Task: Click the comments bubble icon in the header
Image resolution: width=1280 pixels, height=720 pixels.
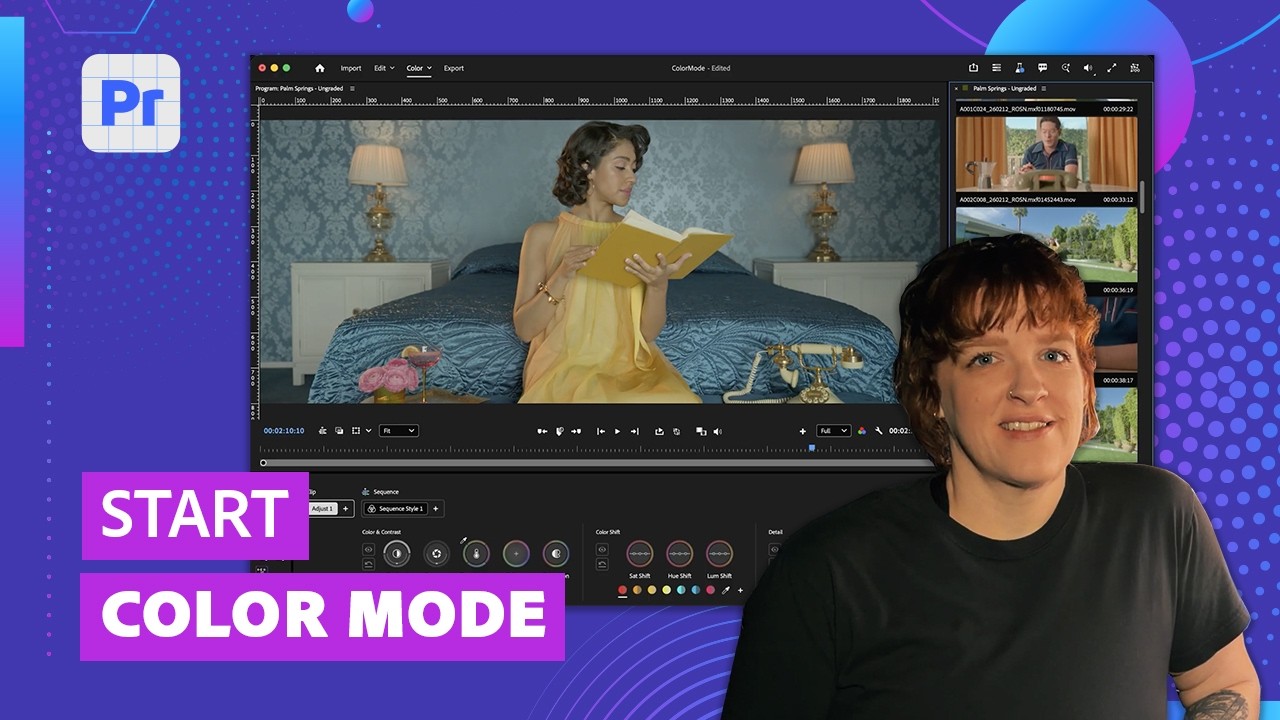Action: point(1043,67)
